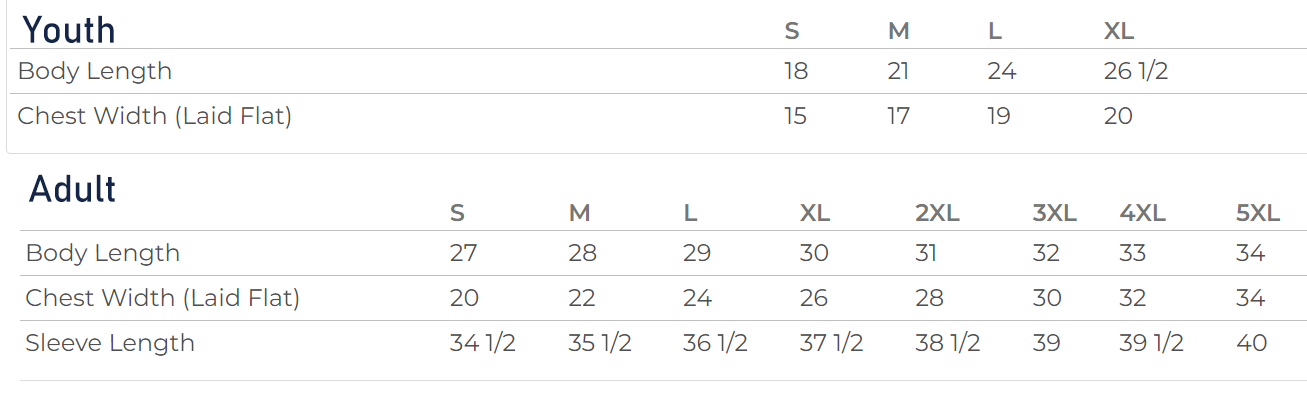The height and width of the screenshot is (417, 1307).
Task: Select the Youth XL size column header
Action: [1119, 31]
